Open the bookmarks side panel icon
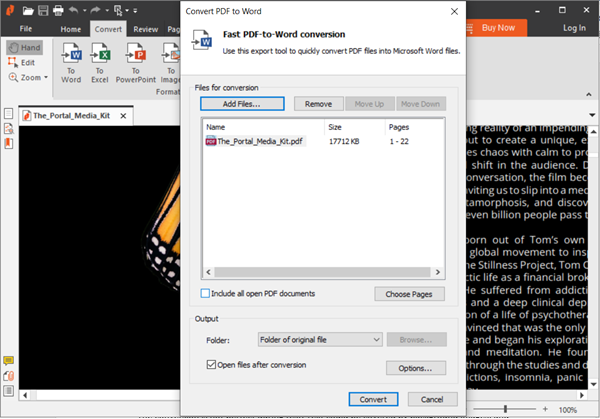Image resolution: width=600 pixels, height=419 pixels. coord(8,143)
